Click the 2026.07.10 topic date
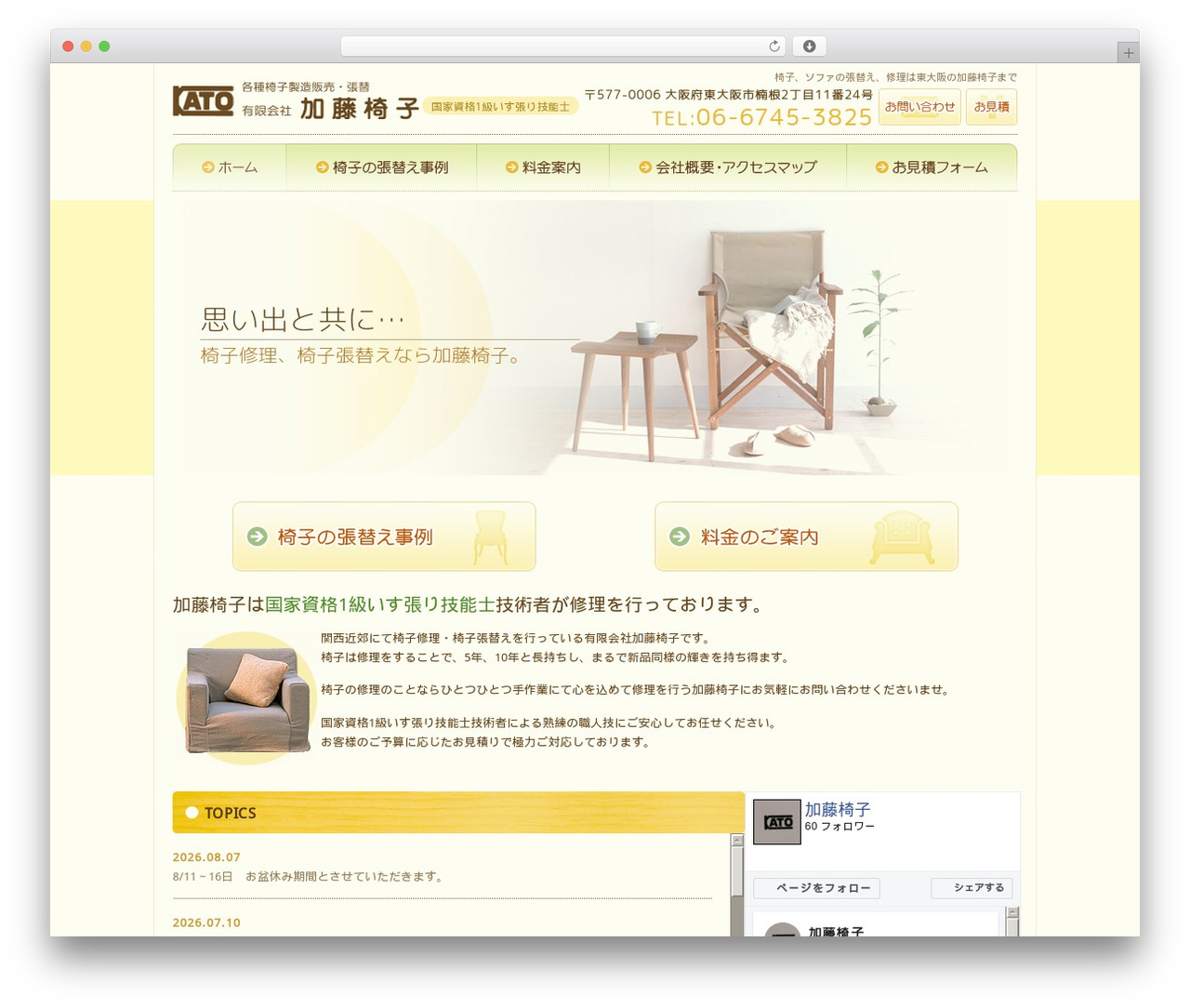 [206, 922]
